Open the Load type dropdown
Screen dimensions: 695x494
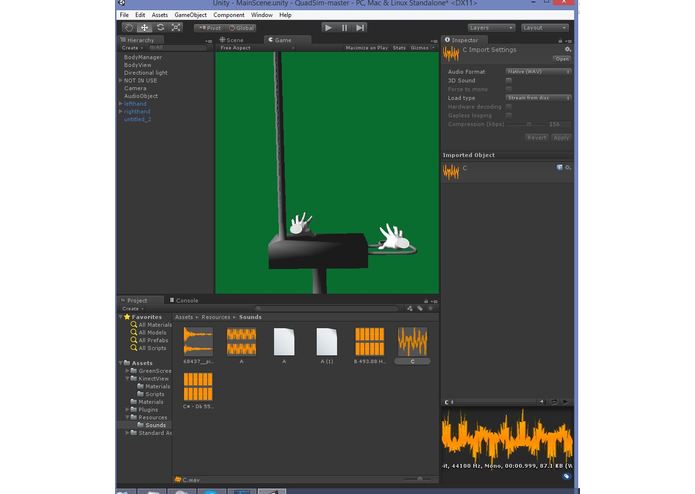pyautogui.click(x=538, y=98)
